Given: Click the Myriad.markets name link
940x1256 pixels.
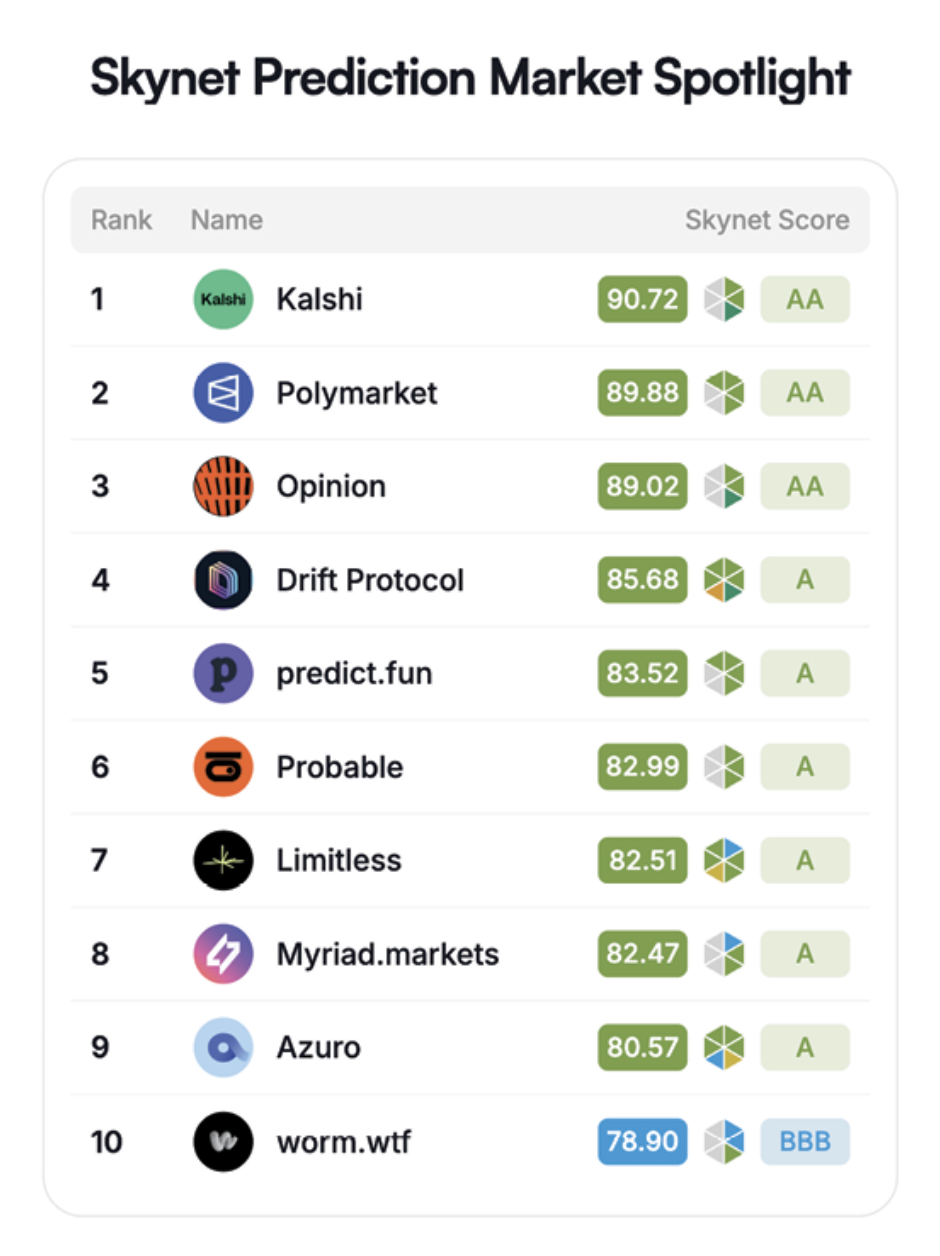Looking at the screenshot, I should coord(388,954).
